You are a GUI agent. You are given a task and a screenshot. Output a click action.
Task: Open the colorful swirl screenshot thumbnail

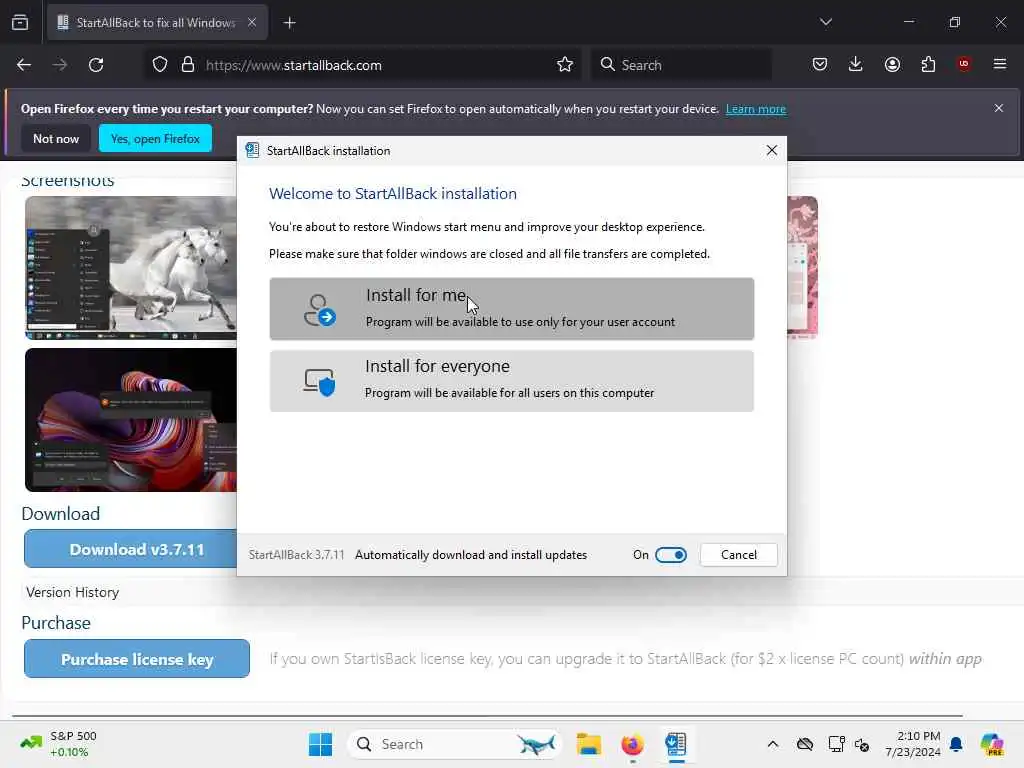point(131,420)
